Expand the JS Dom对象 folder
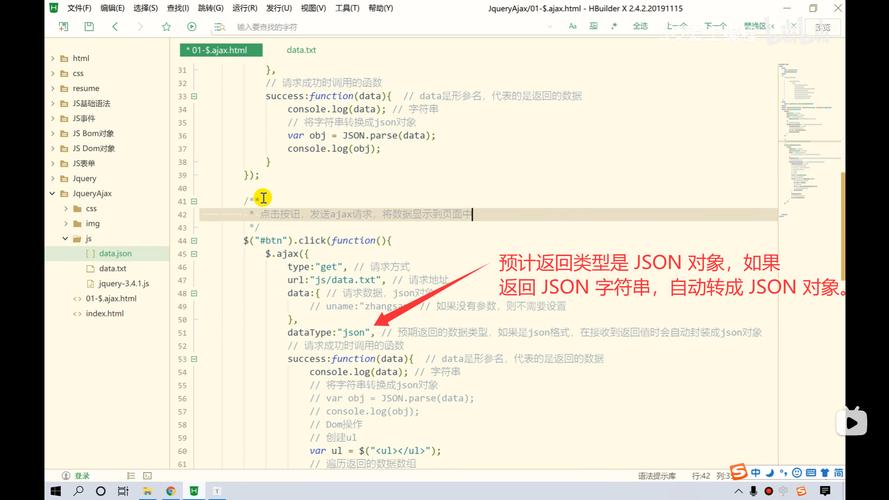The width and height of the screenshot is (889, 500). pos(53,148)
